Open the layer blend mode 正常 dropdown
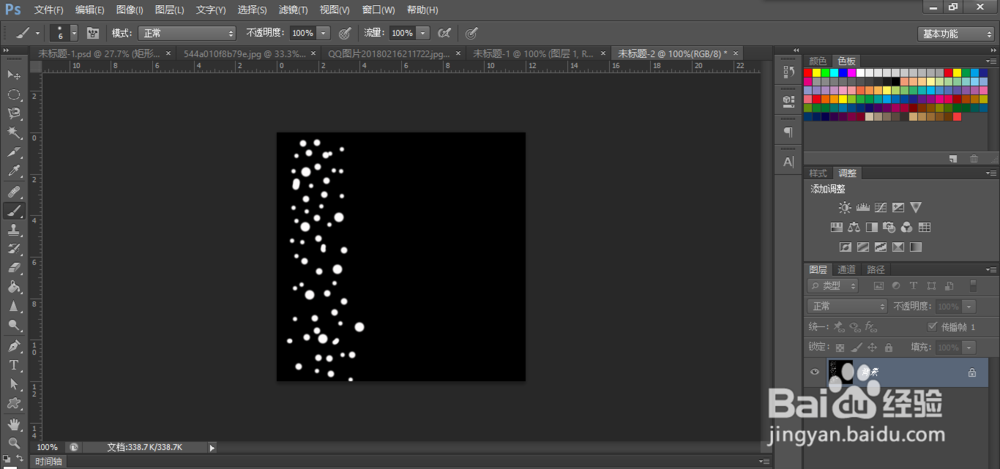Image resolution: width=1000 pixels, height=469 pixels. (x=847, y=306)
